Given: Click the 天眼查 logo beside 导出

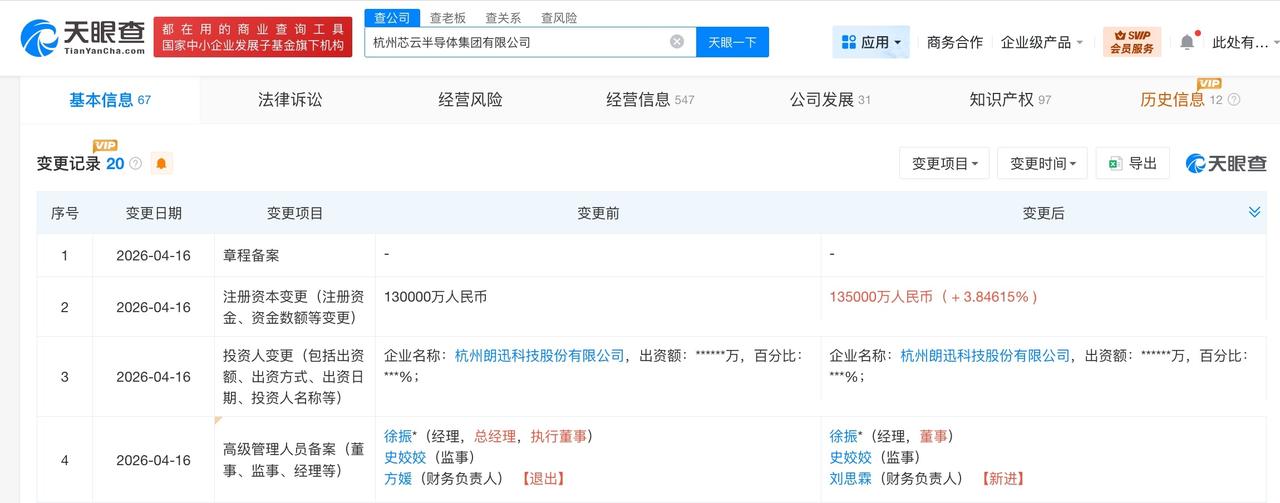Looking at the screenshot, I should 1226,163.
